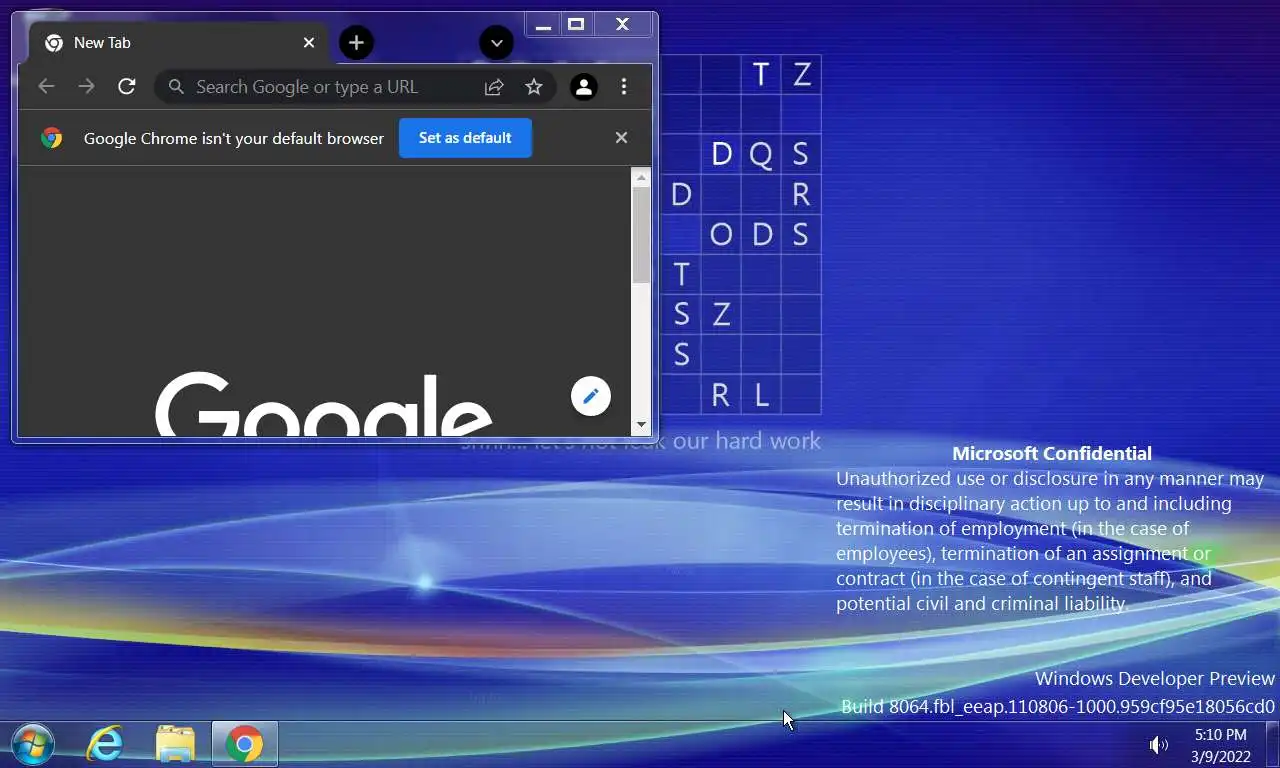Minimize the Chrome window

[543, 25]
